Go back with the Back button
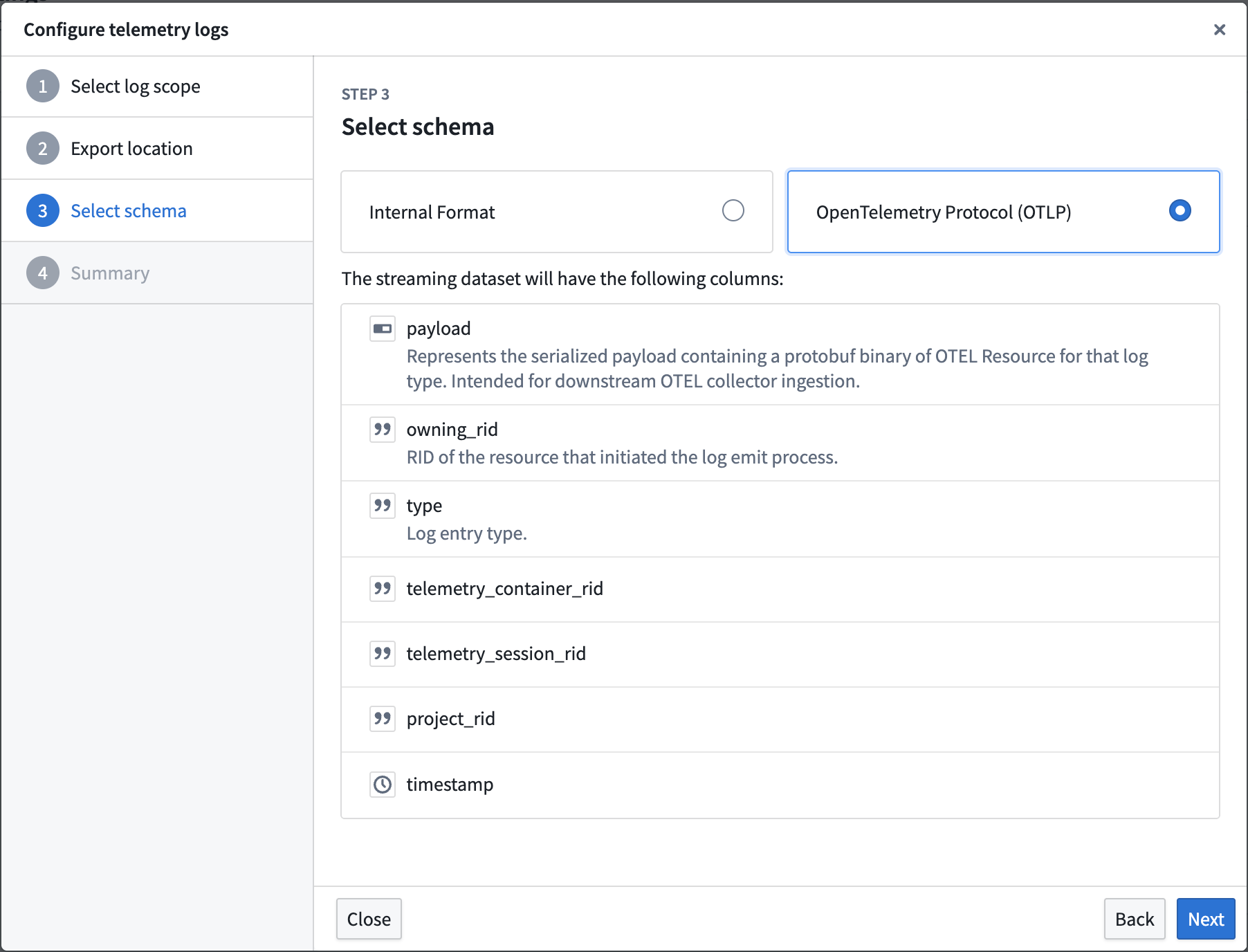Image resolution: width=1248 pixels, height=952 pixels. pyautogui.click(x=1135, y=919)
